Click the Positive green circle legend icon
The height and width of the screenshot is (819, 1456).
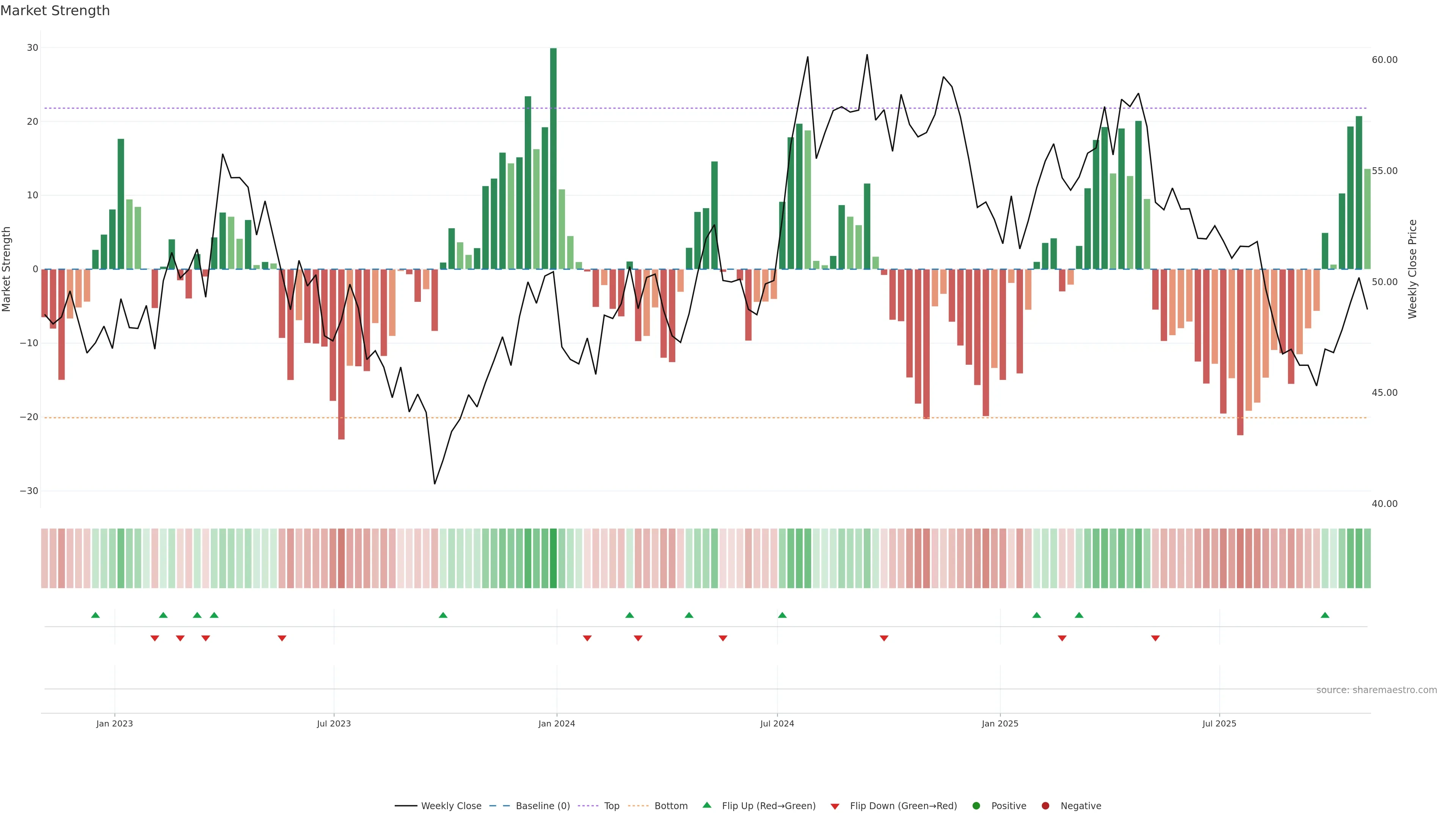click(x=976, y=806)
